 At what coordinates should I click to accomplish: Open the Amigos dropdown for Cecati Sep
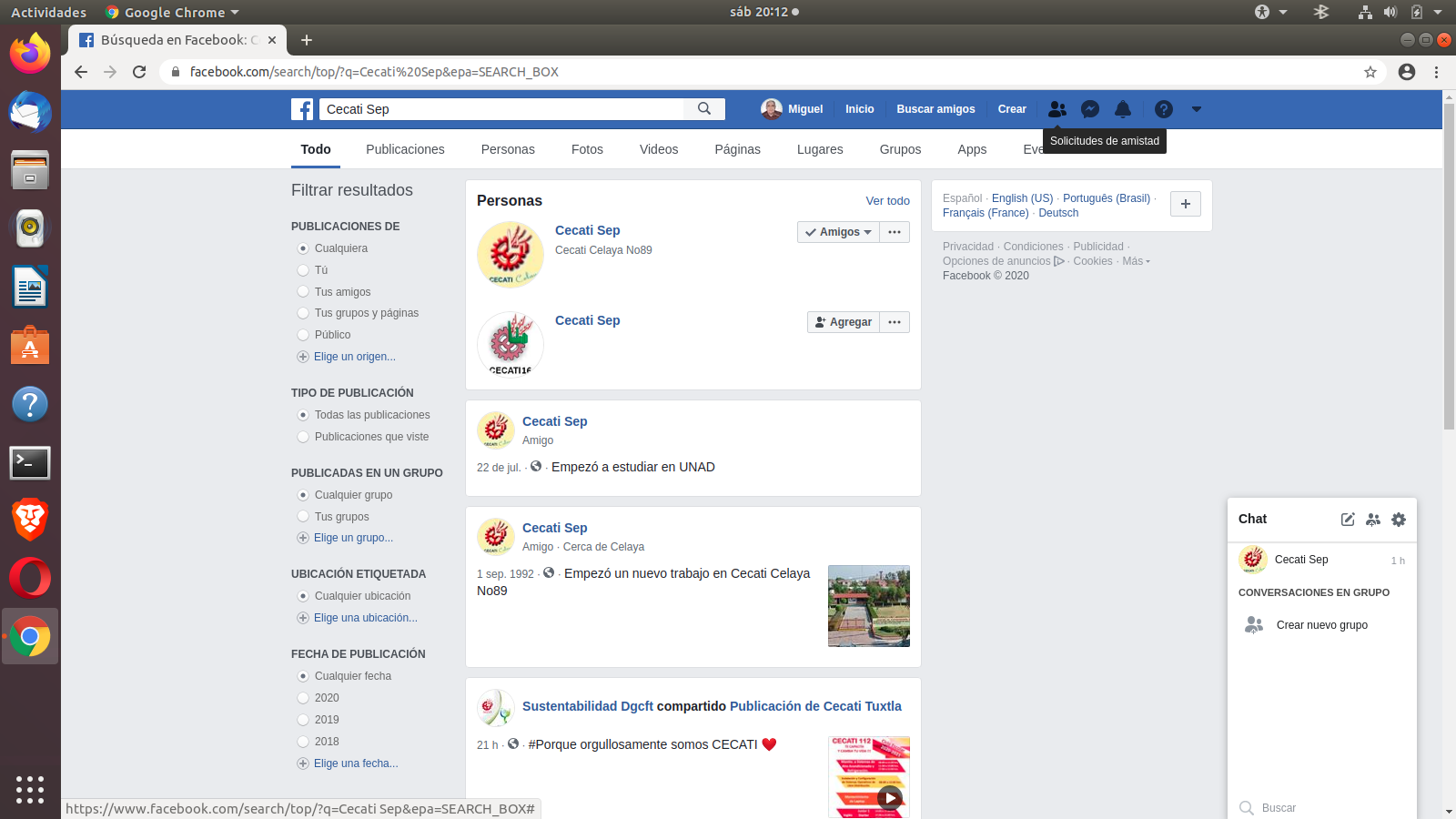(x=838, y=232)
